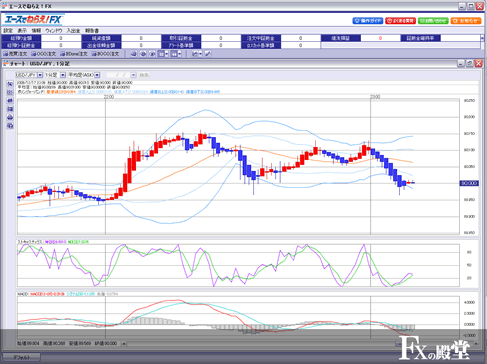Expand the arrow beside the second layout icon
This screenshot has width=487, height=364.
pyautogui.click(x=179, y=54)
